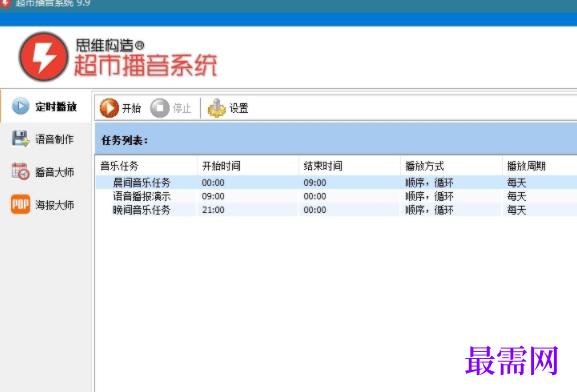Sort by 音乐任务 column header

click(146, 166)
